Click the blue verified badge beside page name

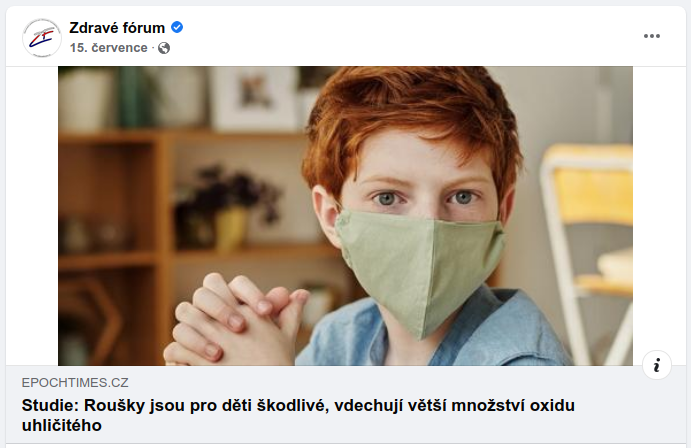pyautogui.click(x=177, y=27)
